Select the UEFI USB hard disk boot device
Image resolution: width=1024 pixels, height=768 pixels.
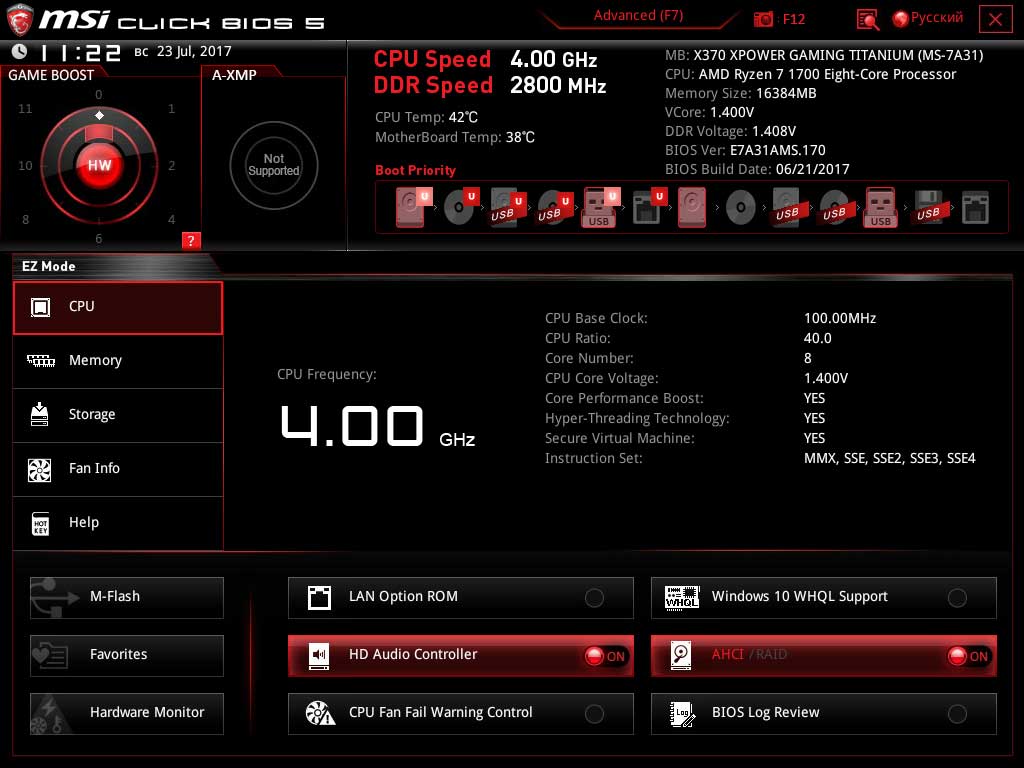click(507, 207)
